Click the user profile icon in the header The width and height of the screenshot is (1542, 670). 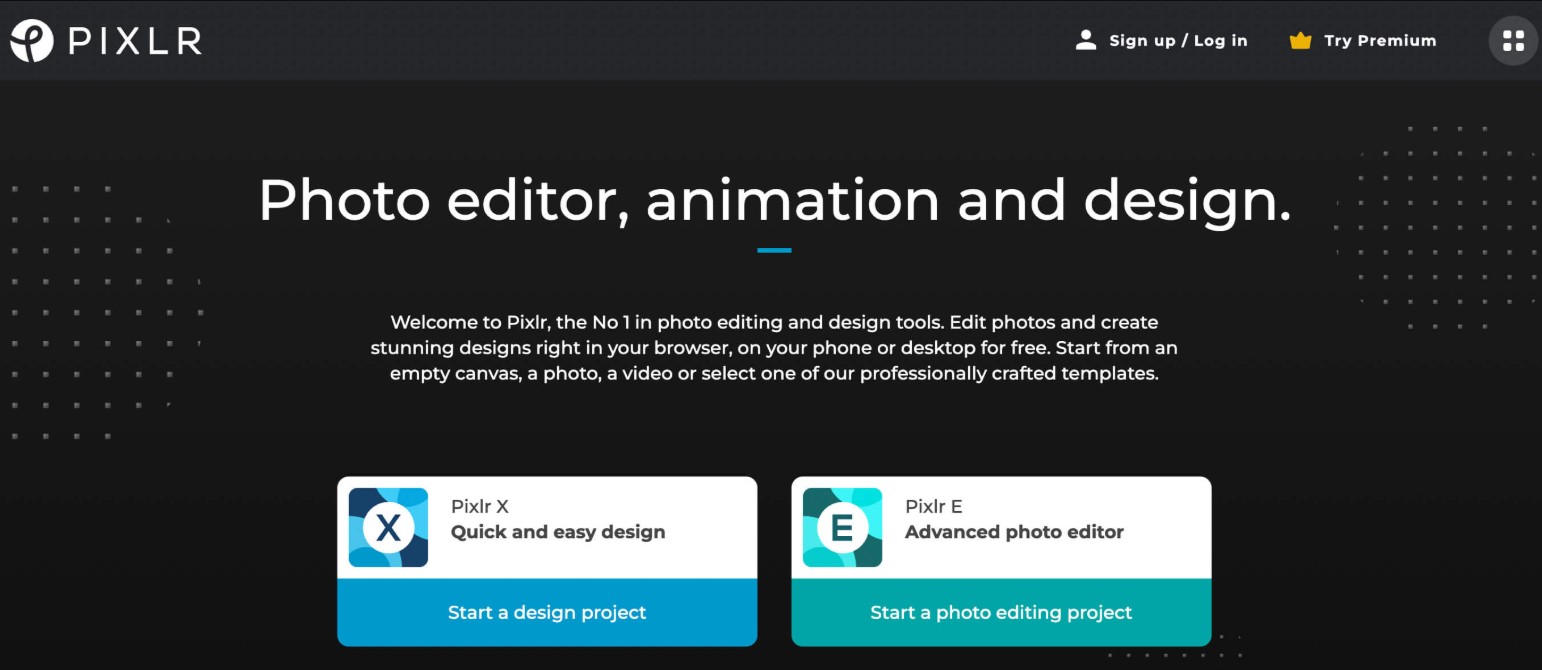pyautogui.click(x=1086, y=39)
